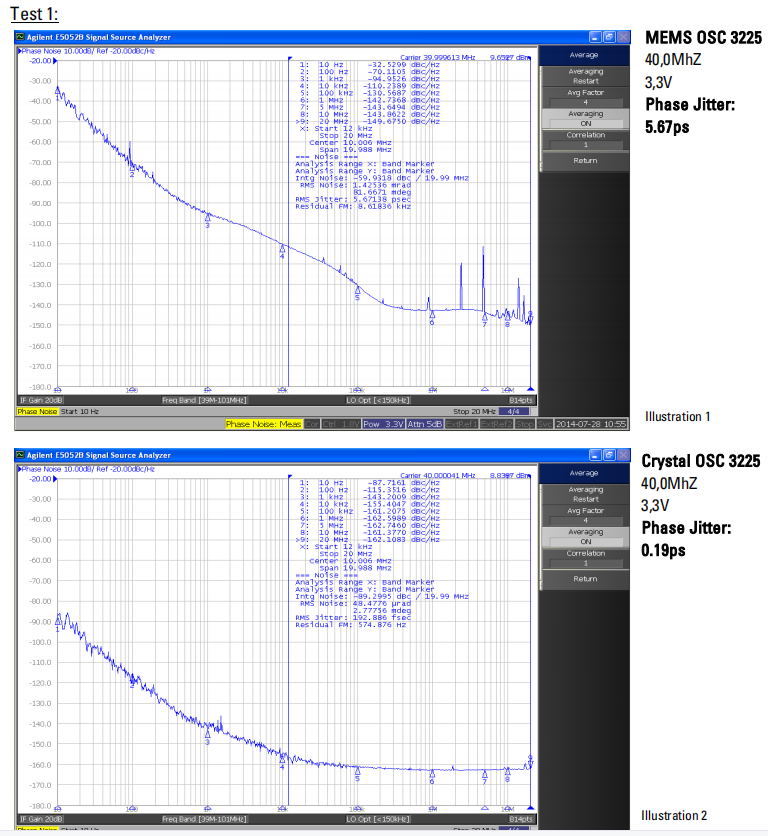Image resolution: width=768 pixels, height=836 pixels.
Task: Click the Pow 3.3V field in the MEMS status bar
Action: 383,424
